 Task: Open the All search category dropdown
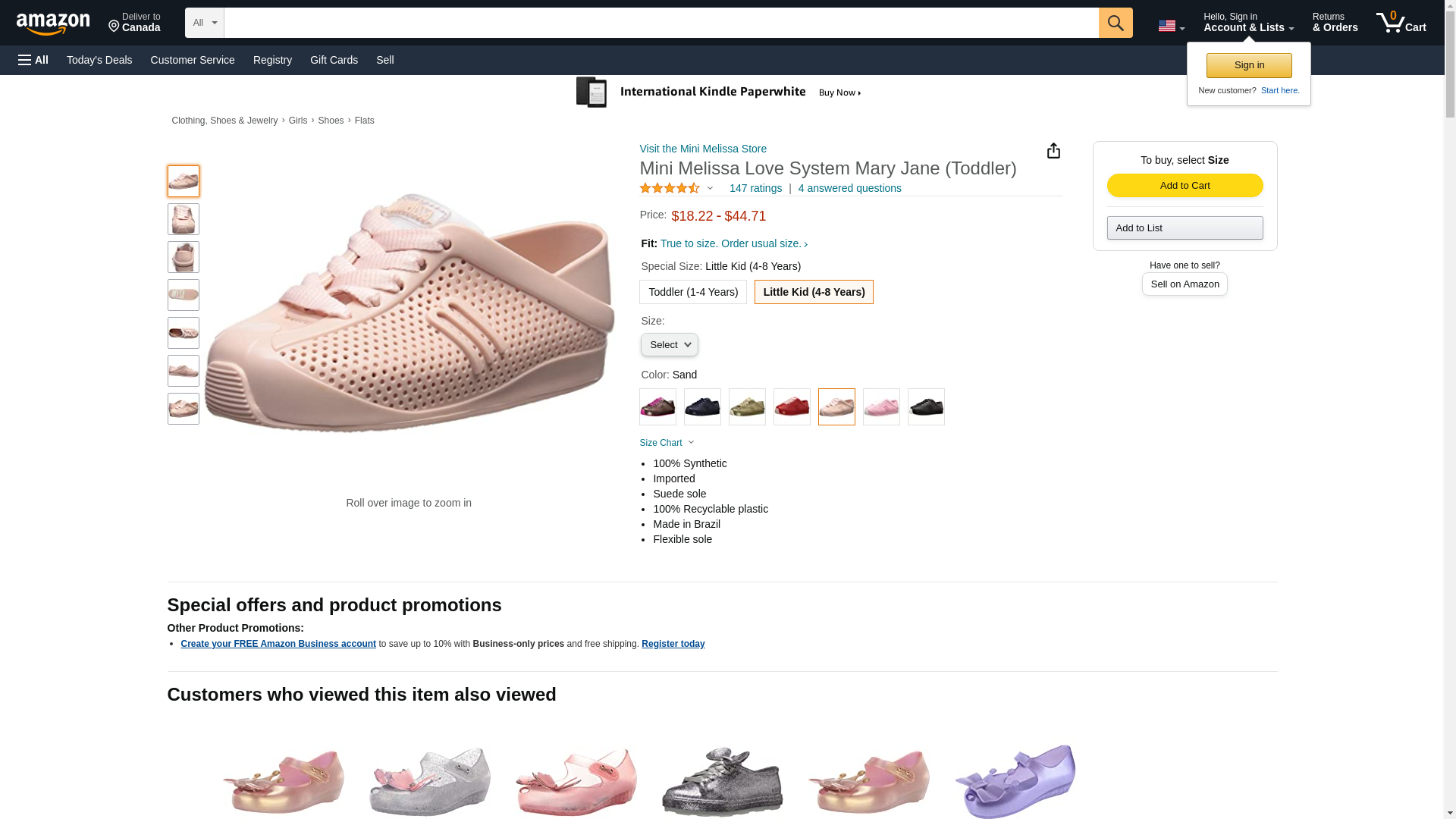(204, 23)
